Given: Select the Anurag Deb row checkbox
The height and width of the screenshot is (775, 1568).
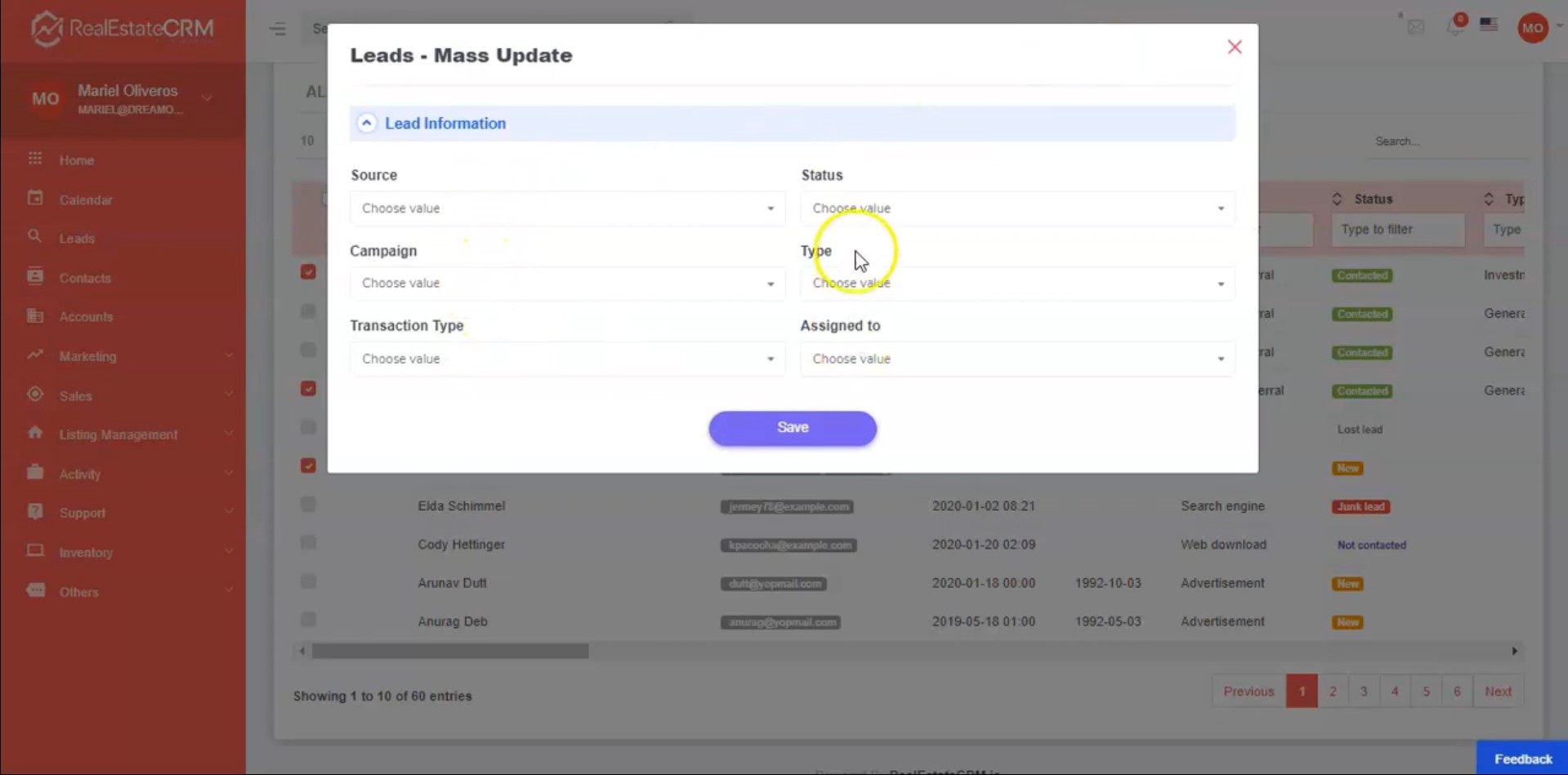Looking at the screenshot, I should [308, 620].
